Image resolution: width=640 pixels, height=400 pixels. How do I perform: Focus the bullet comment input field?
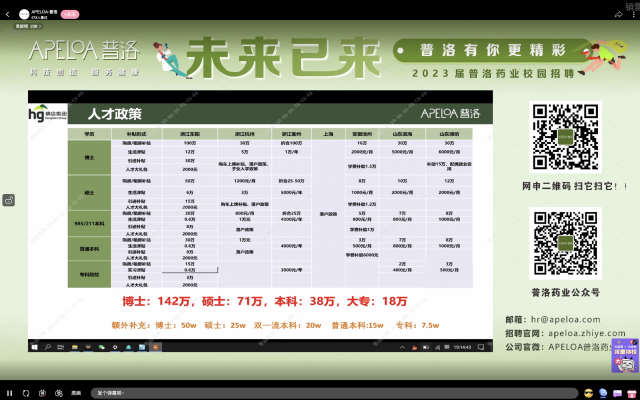point(334,393)
